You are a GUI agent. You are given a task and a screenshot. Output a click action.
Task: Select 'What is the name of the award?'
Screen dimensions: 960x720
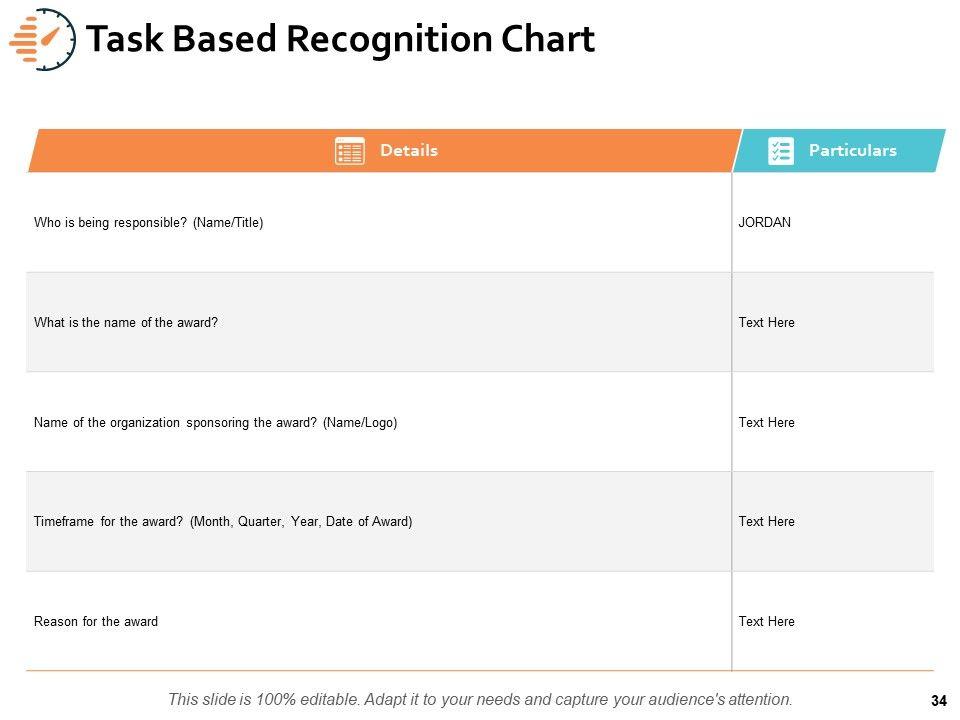coord(126,323)
